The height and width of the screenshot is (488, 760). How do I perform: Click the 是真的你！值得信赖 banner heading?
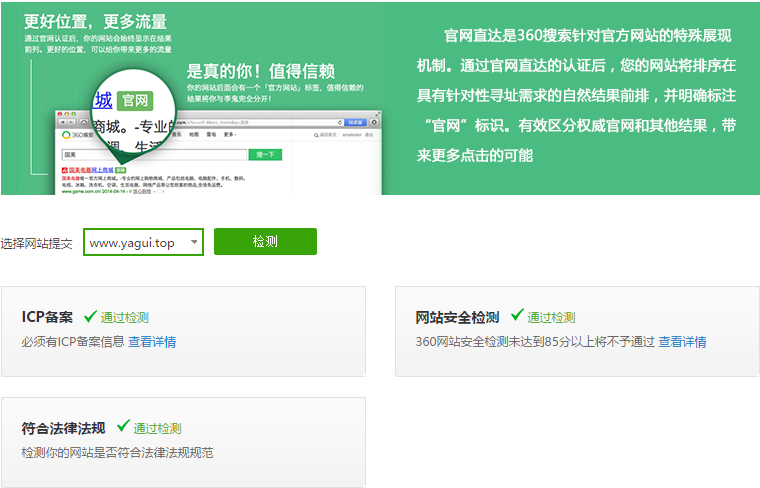tap(261, 71)
